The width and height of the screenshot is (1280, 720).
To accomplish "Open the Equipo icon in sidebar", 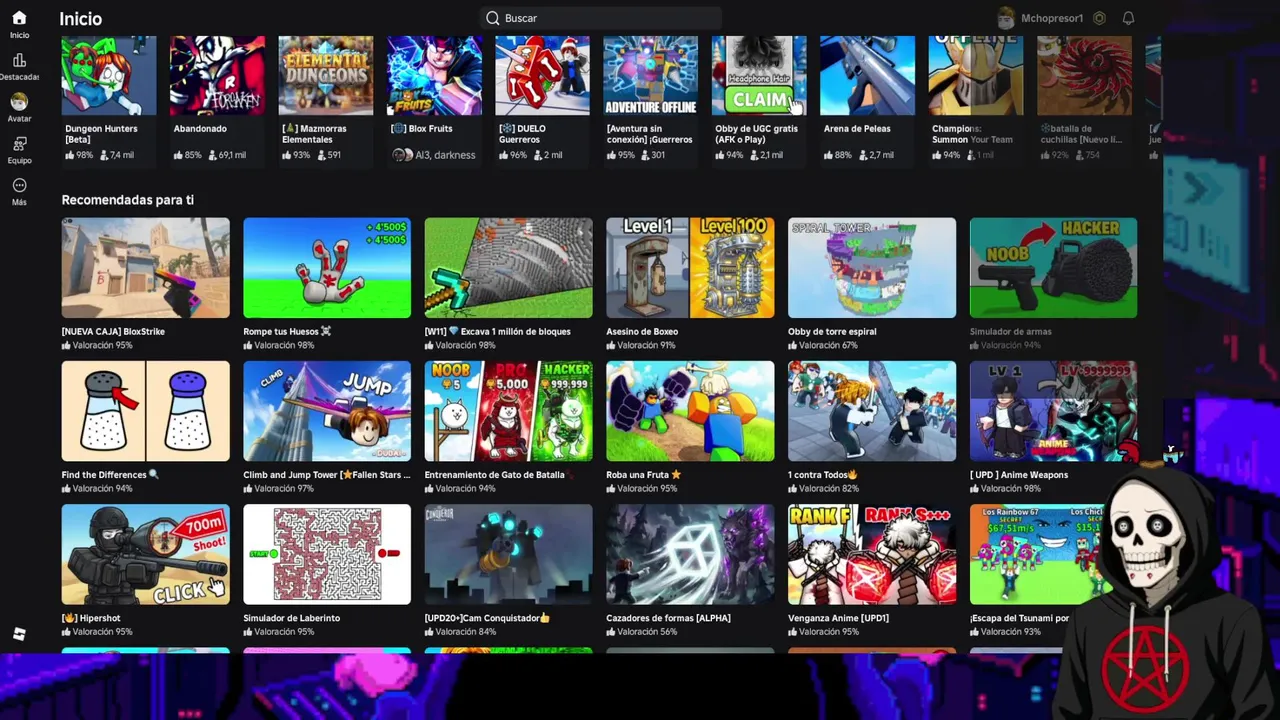I will pyautogui.click(x=19, y=144).
